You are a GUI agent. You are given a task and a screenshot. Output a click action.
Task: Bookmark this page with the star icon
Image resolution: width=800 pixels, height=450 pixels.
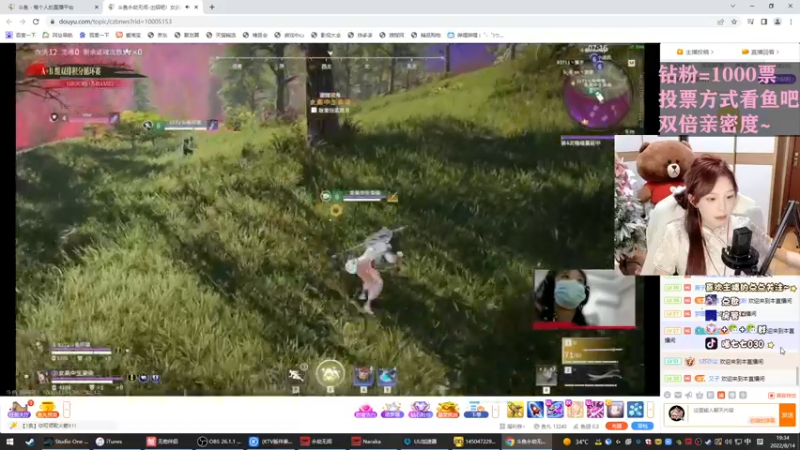coord(734,21)
